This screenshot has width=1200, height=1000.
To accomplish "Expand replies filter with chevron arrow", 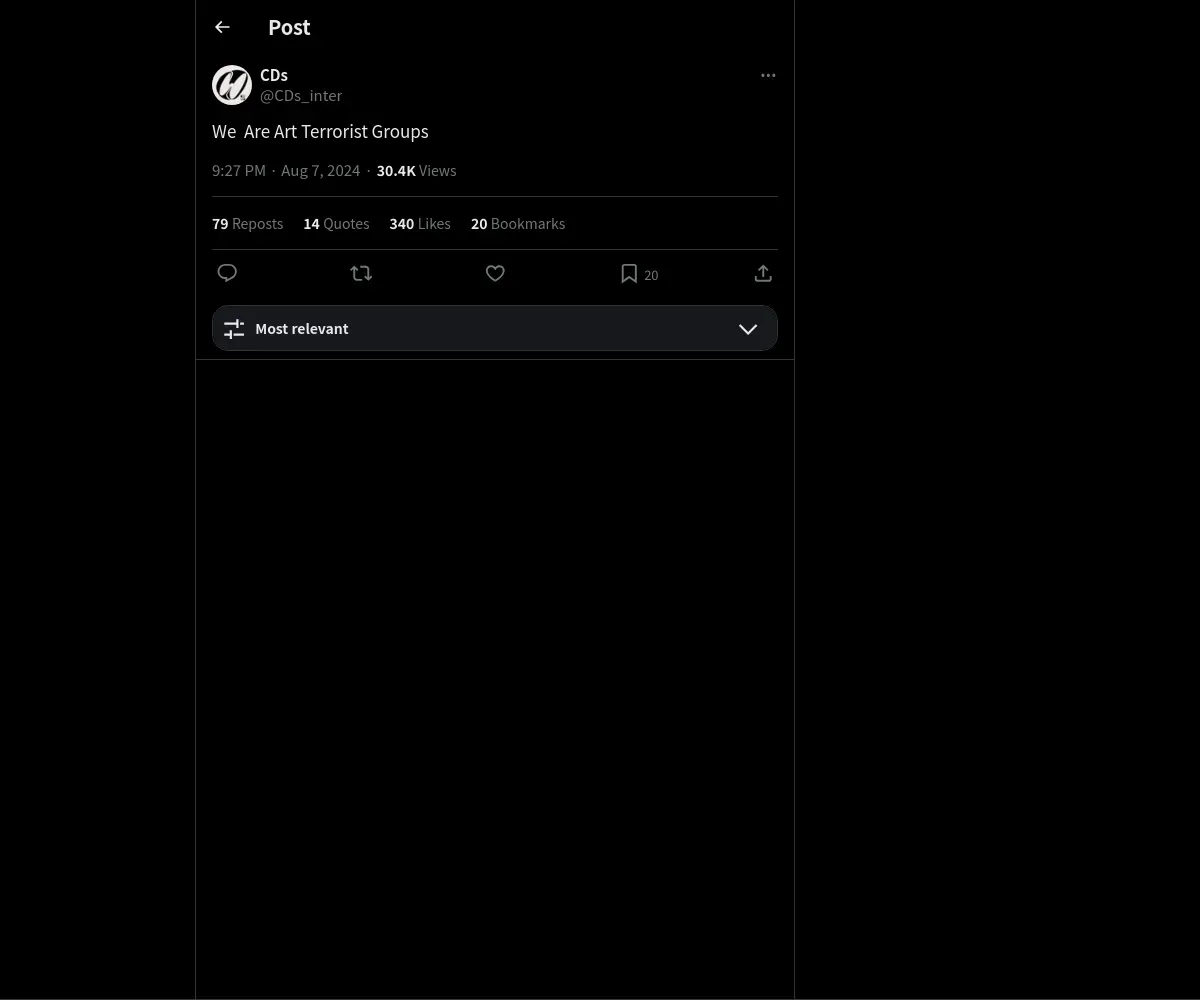I will (x=748, y=329).
